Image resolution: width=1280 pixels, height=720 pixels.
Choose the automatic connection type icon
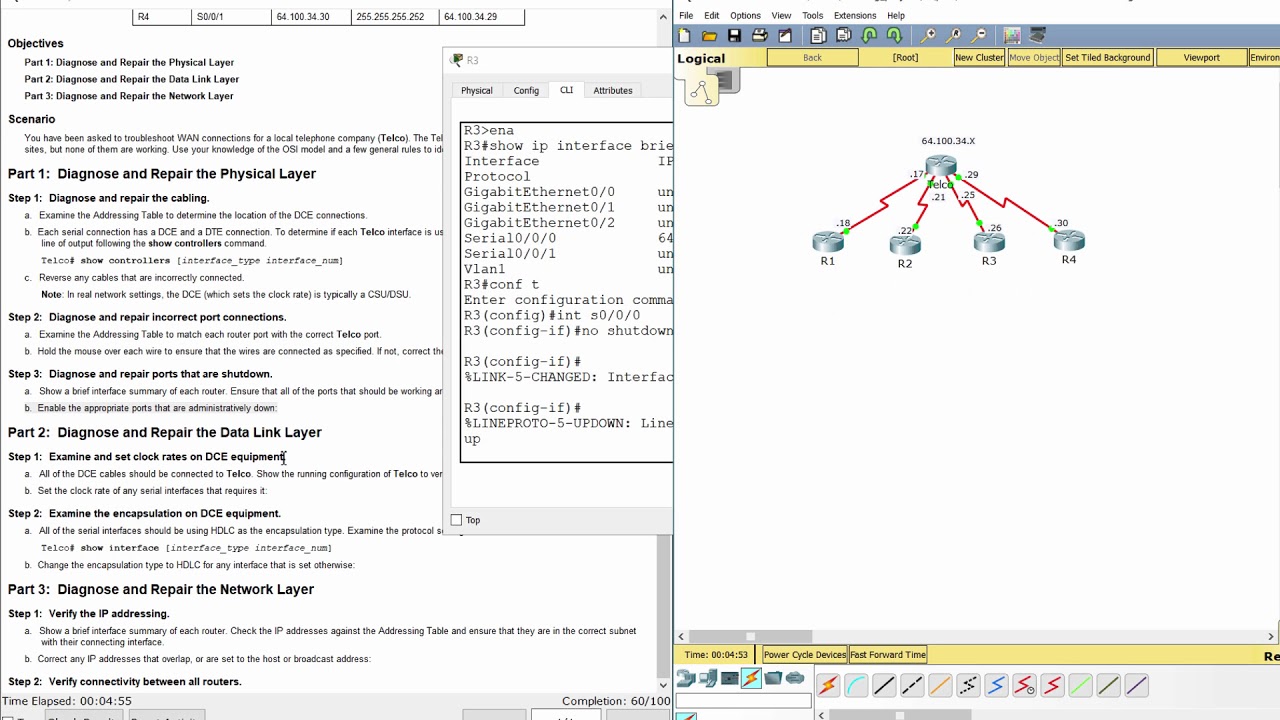click(828, 686)
